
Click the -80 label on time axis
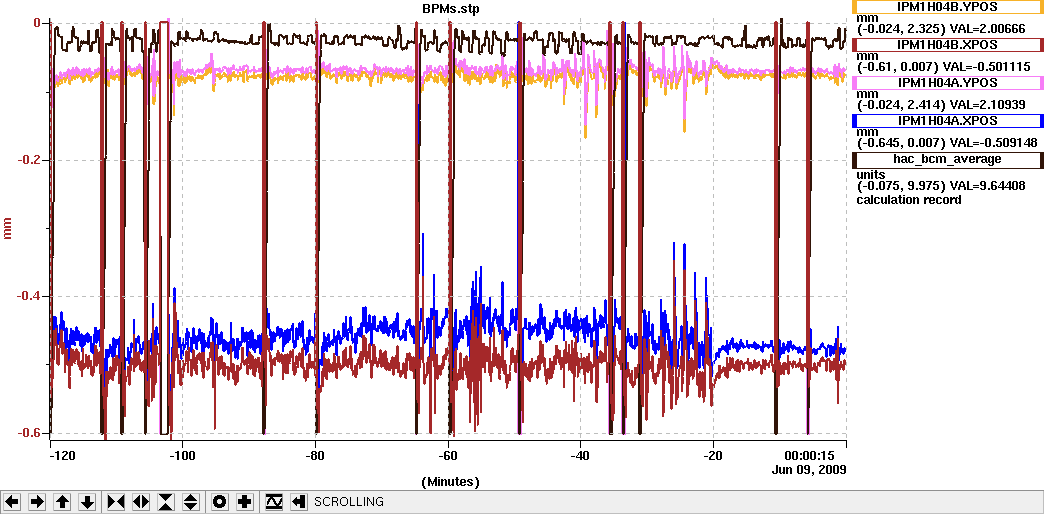315,456
